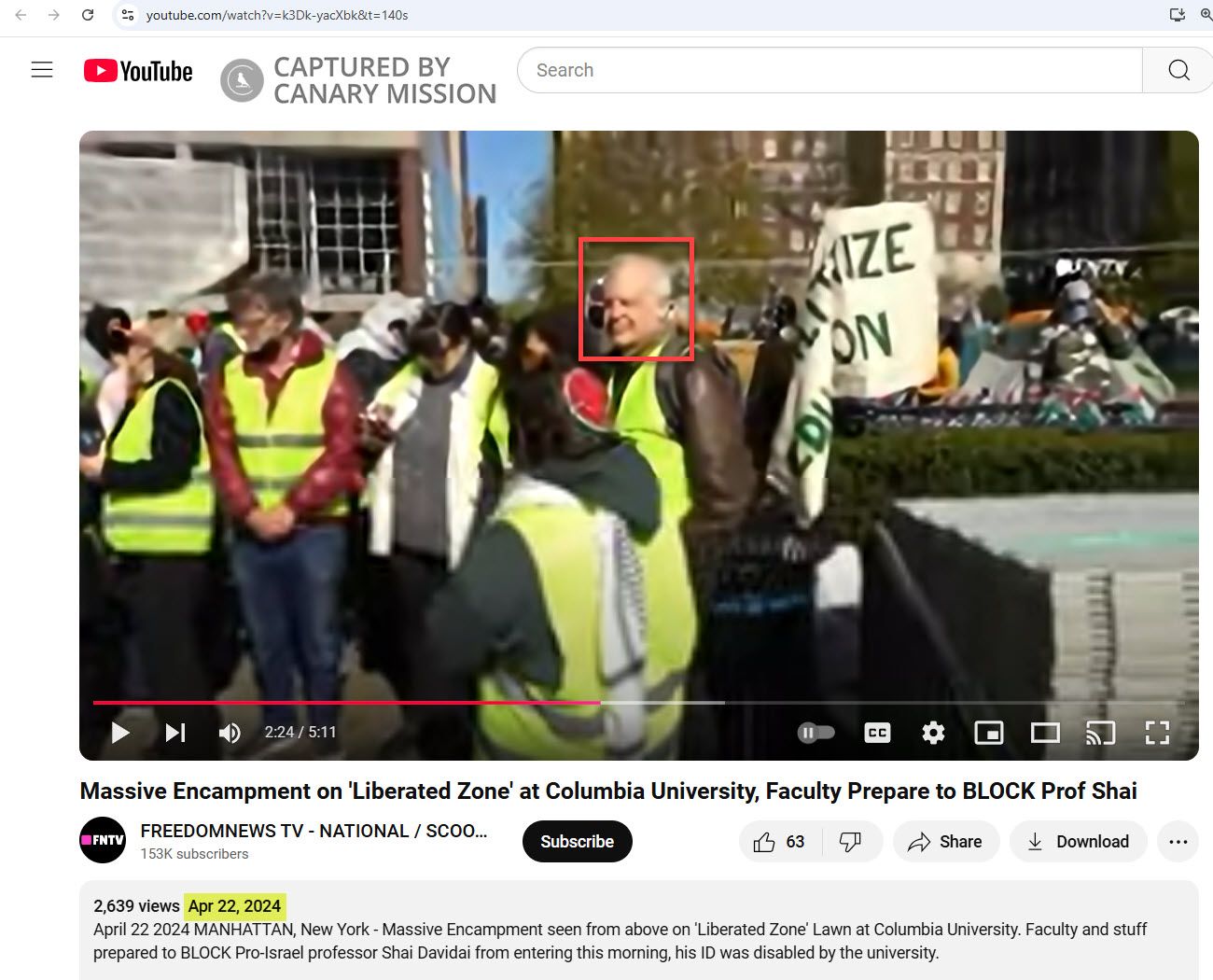The height and width of the screenshot is (980, 1213).
Task: Click the magnifier search button
Action: (x=1178, y=70)
